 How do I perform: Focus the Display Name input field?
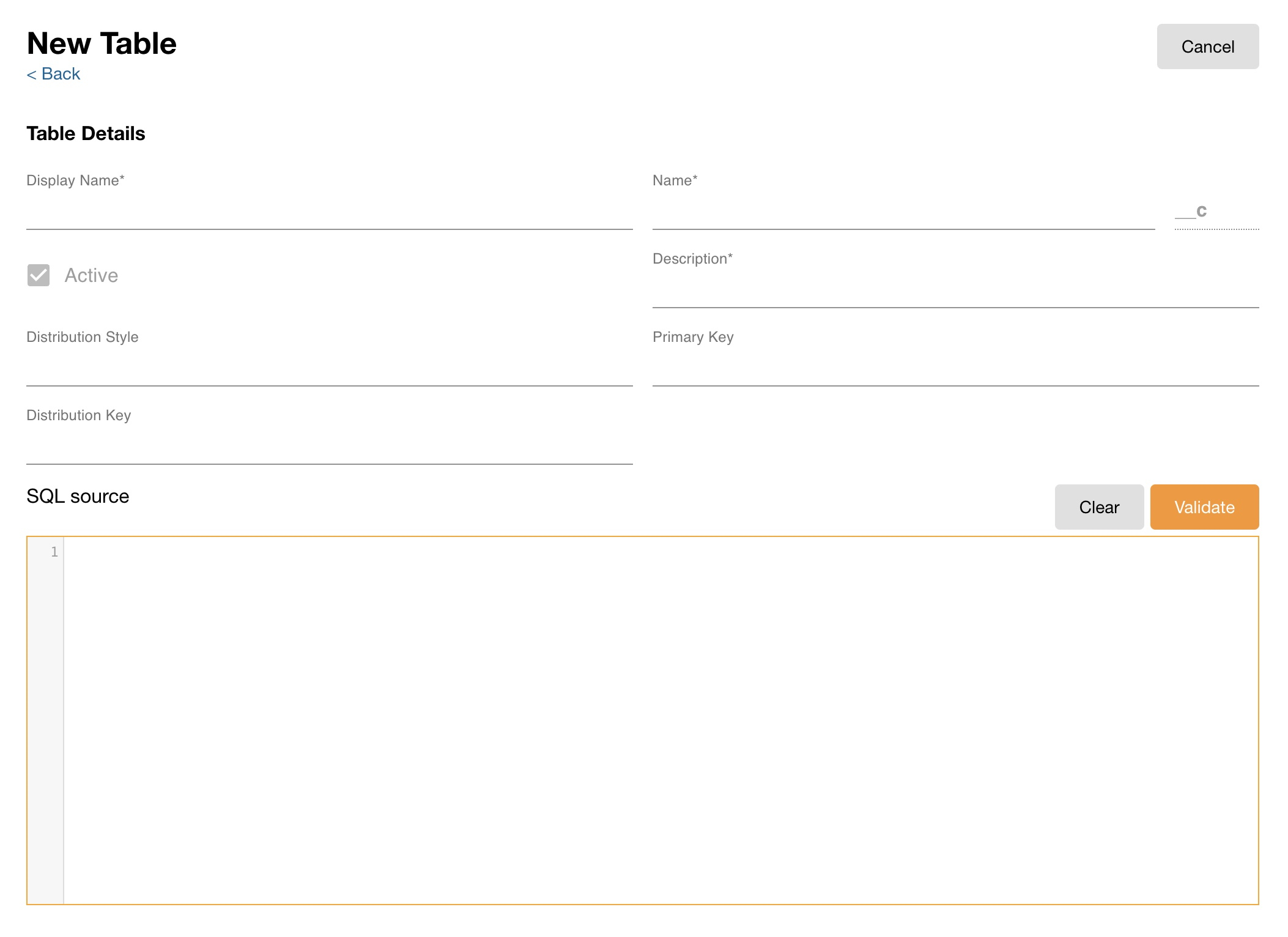(x=329, y=213)
